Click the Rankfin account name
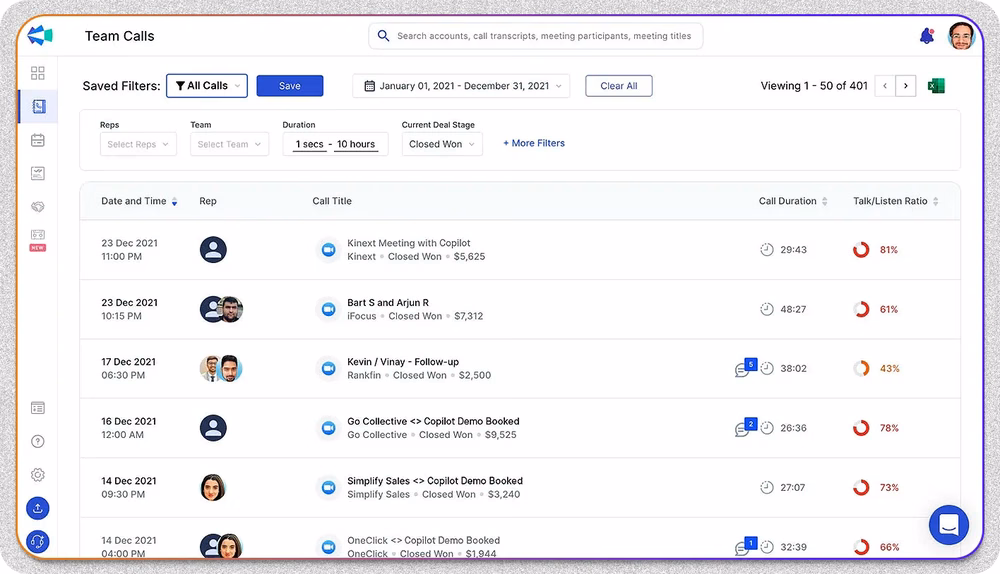Image resolution: width=1000 pixels, height=574 pixels. [x=364, y=375]
